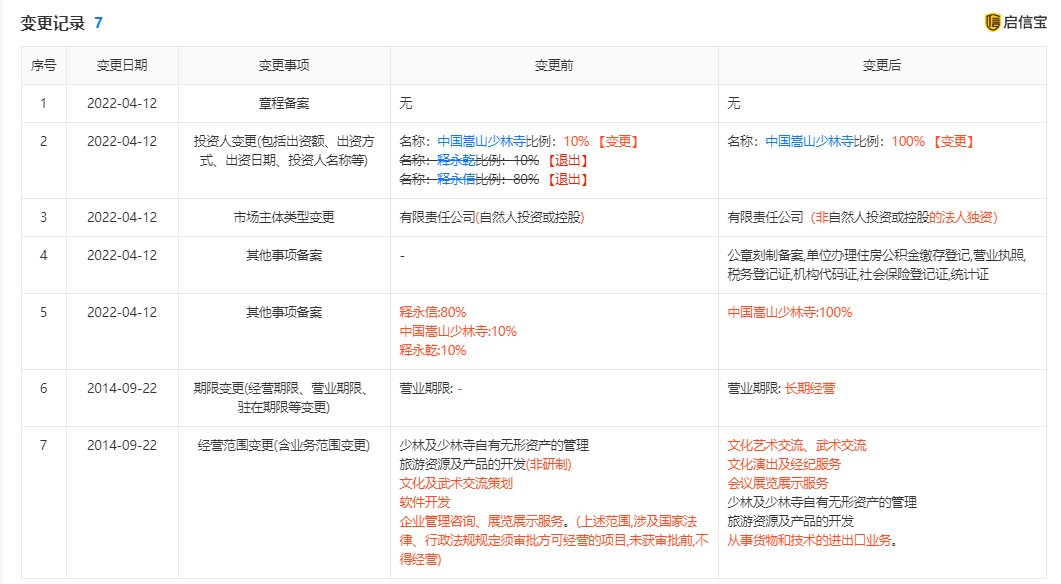Click 无 in the 变更后 column
1061x584 pixels.
tap(733, 104)
